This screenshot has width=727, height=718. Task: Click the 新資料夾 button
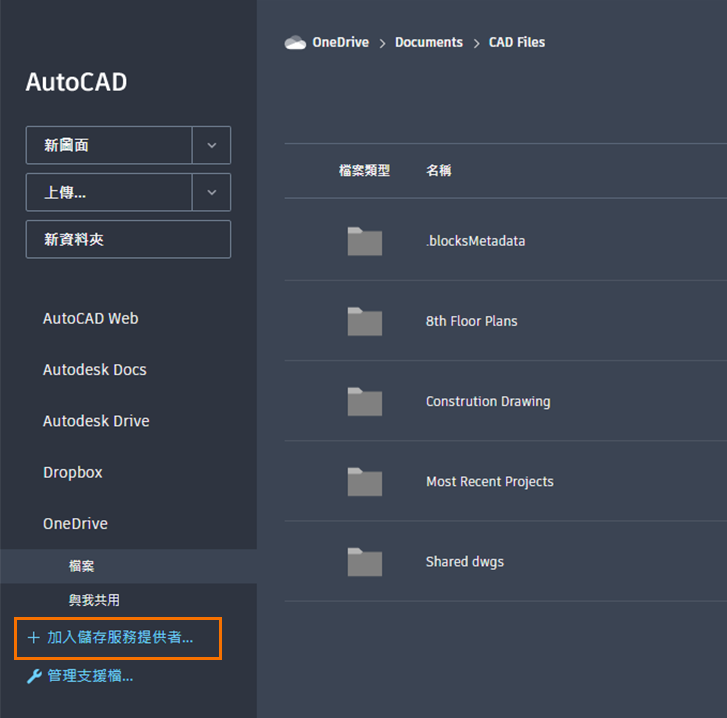point(128,240)
